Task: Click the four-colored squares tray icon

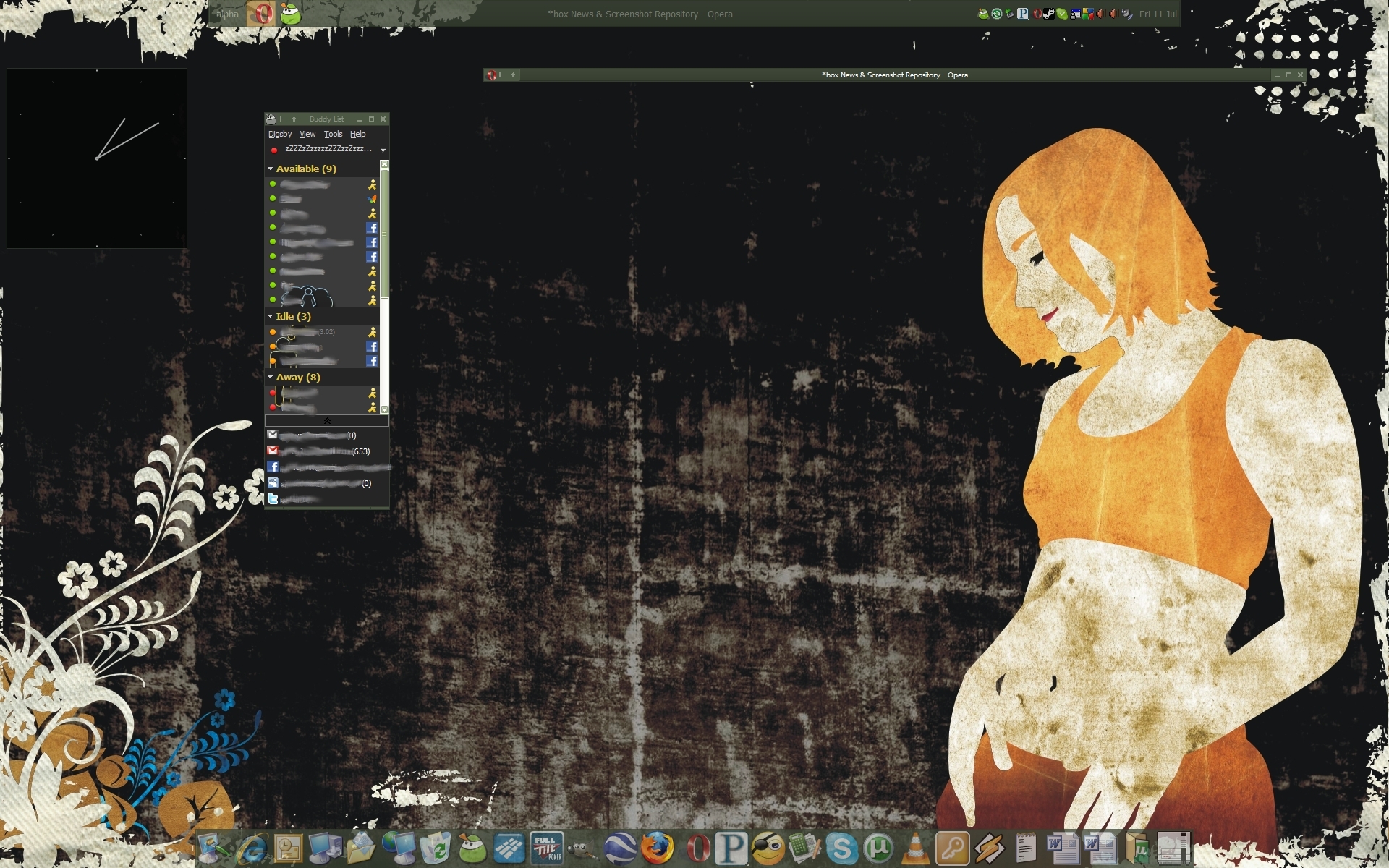Action: [1088, 14]
